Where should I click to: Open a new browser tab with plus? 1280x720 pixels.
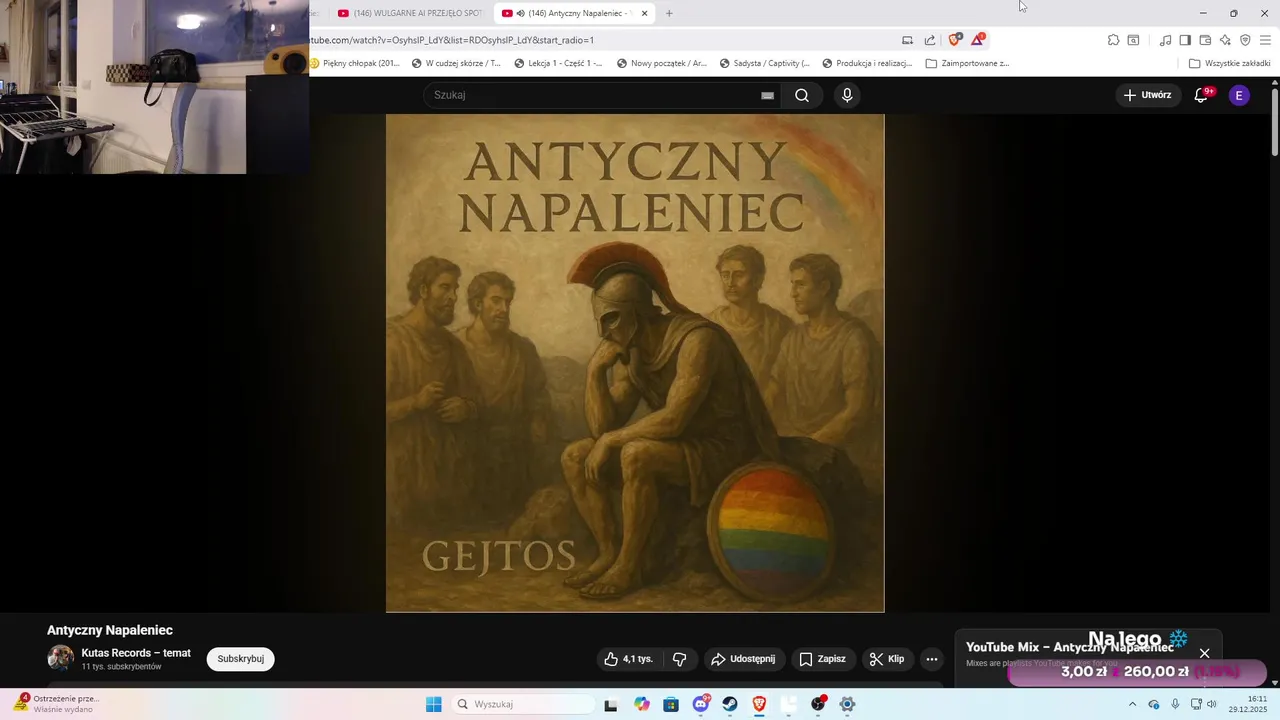coord(669,13)
